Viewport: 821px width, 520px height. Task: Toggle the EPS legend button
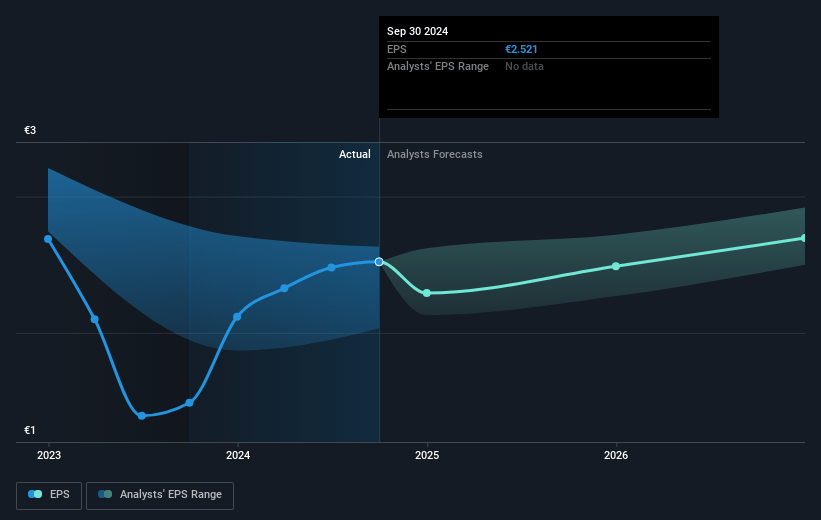(x=49, y=495)
